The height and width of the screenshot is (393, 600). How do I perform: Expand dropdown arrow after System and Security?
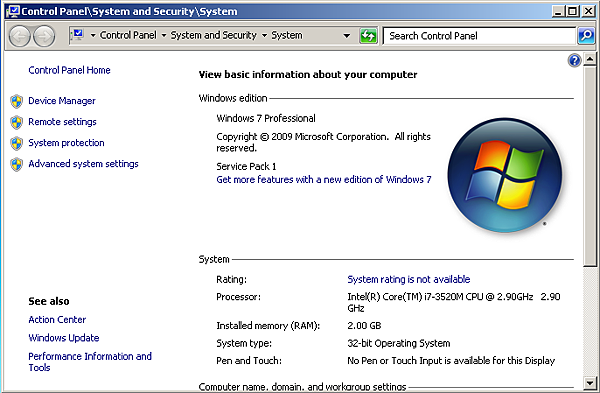pyautogui.click(x=264, y=36)
